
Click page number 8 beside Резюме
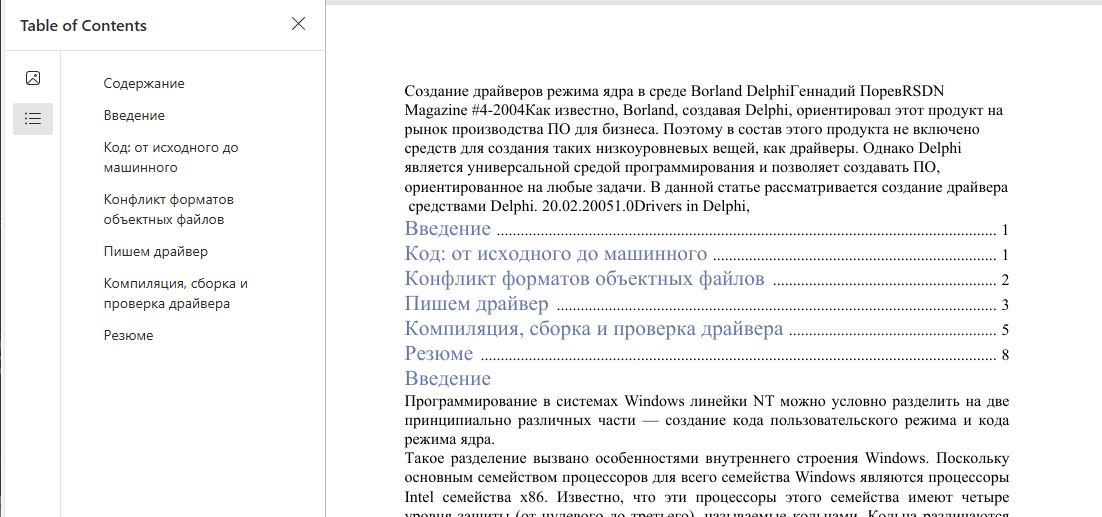[x=1004, y=355]
